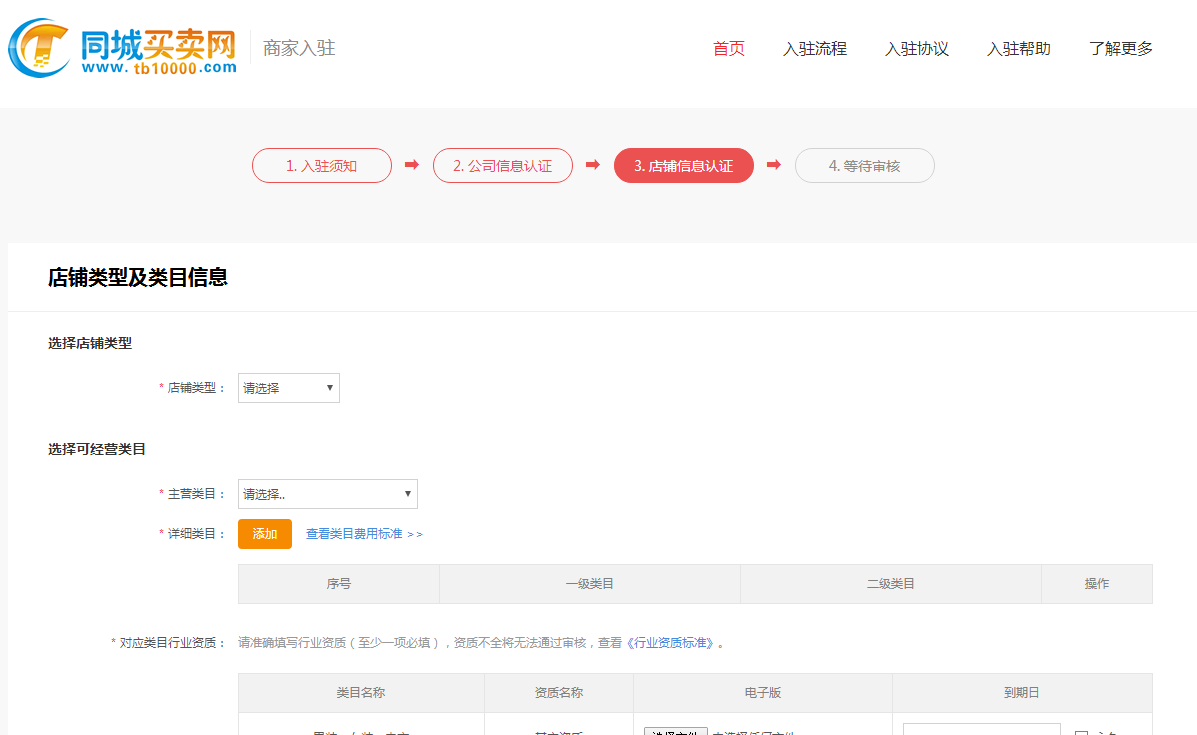This screenshot has width=1197, height=735.
Task: Open the 《行业资质标准》 link
Action: point(671,643)
